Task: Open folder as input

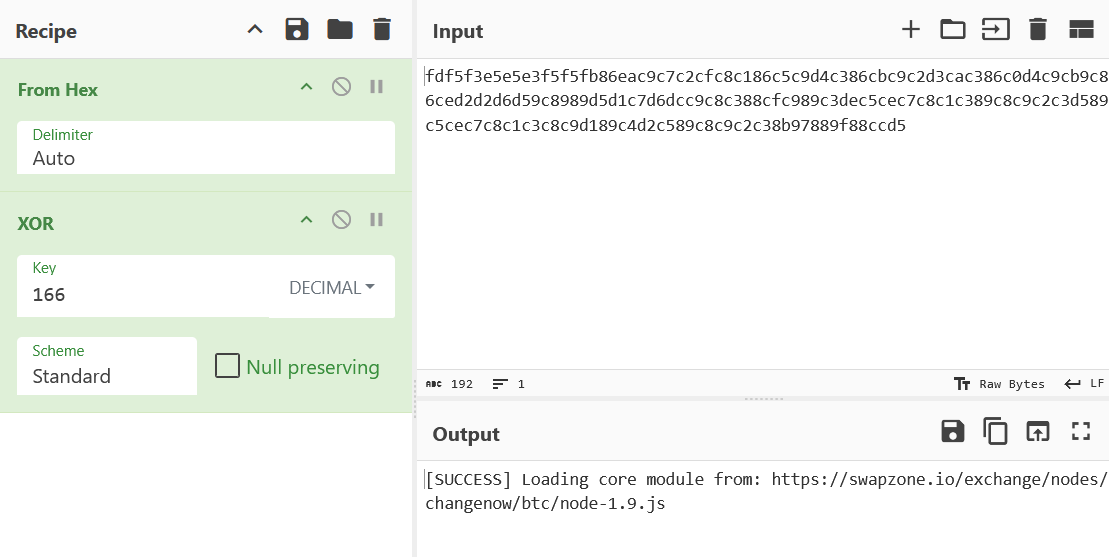Action: point(953,30)
